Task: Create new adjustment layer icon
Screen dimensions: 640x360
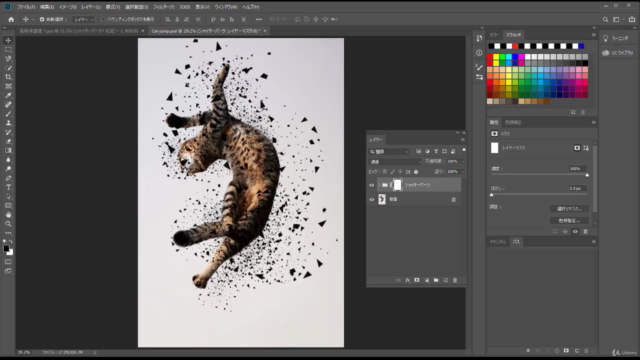Action: point(427,280)
